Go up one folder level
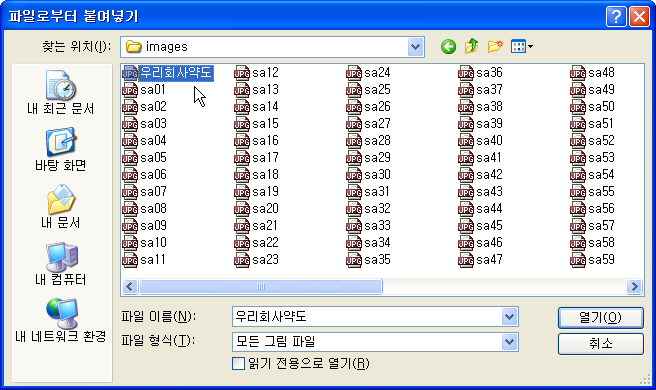Screen dimensions: 656x390 point(472,46)
